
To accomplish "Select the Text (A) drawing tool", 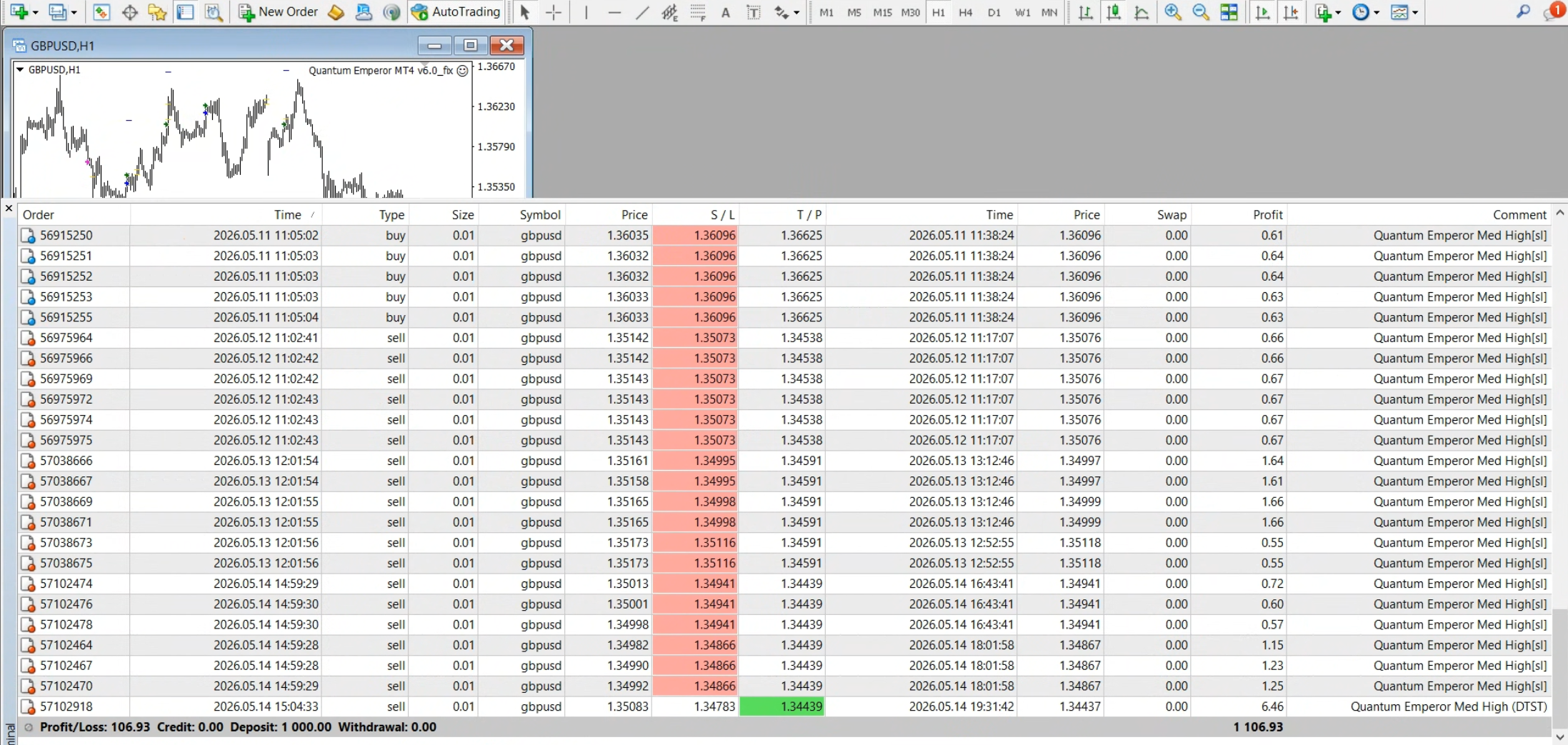I will (x=726, y=12).
